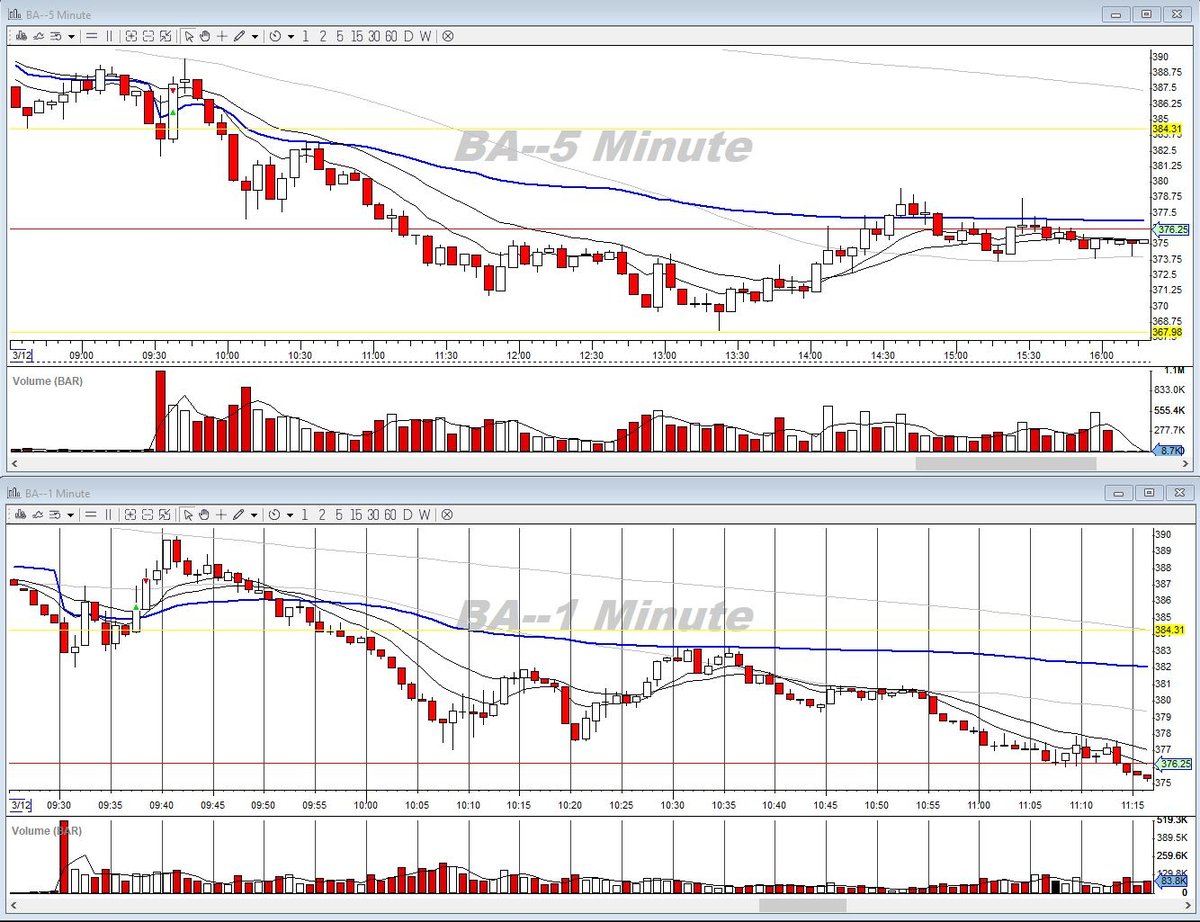
Task: Click 376.29 last price tag on 1 Minute chart
Action: (1172, 764)
